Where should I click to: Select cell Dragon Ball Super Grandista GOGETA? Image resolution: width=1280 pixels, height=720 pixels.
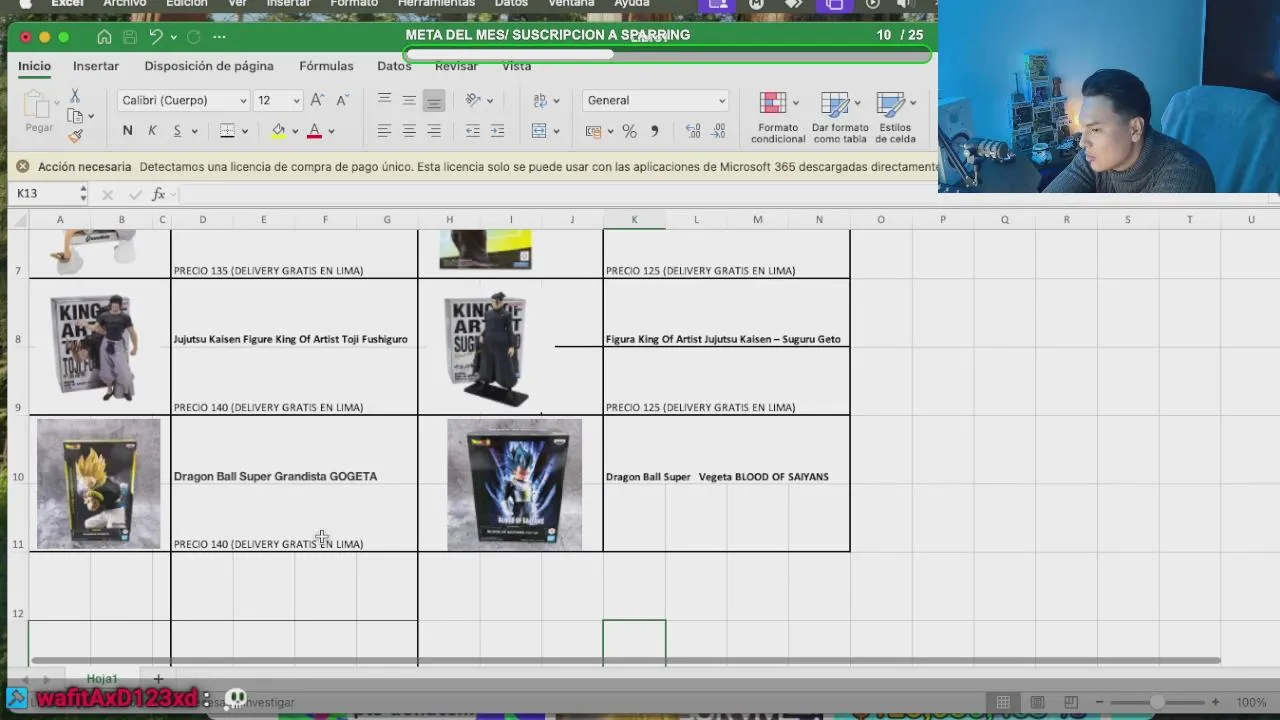point(275,476)
